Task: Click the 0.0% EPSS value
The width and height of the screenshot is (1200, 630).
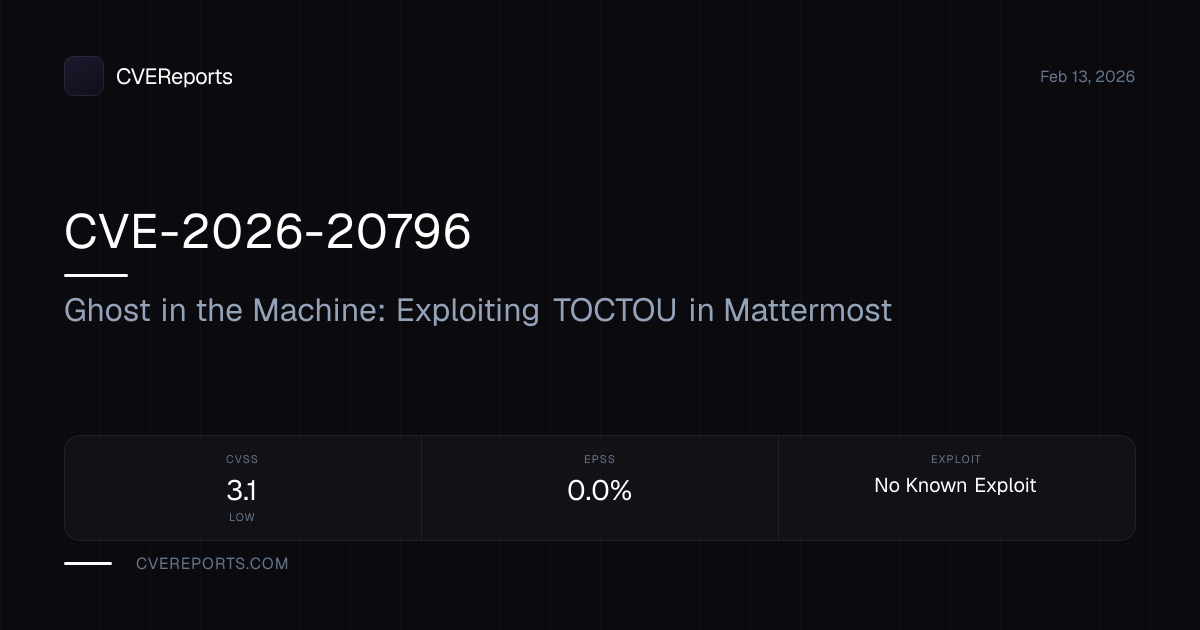Action: (x=600, y=491)
